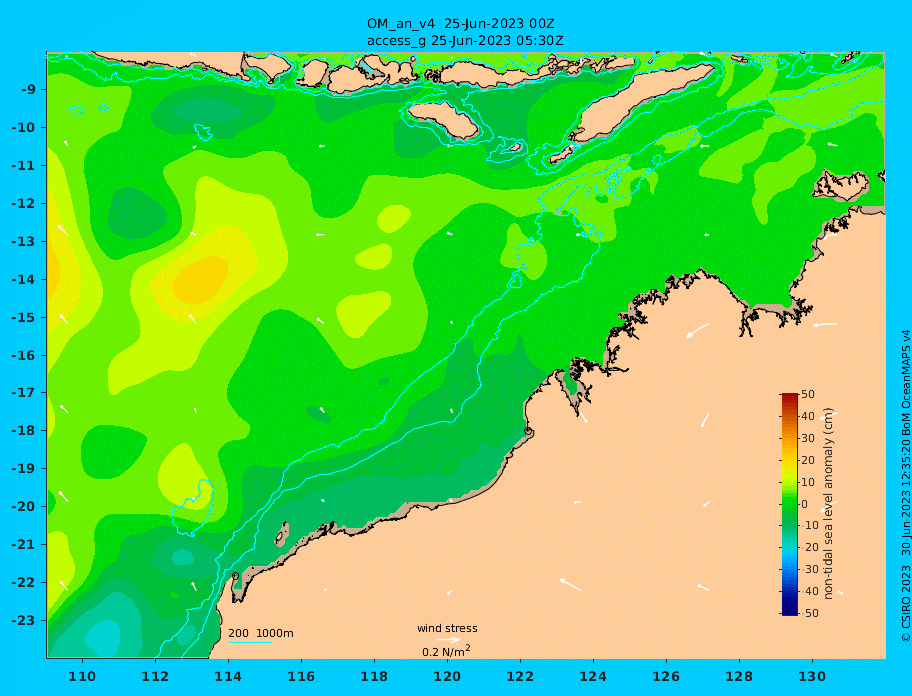Click the 114 longitude axis label

coord(228,677)
